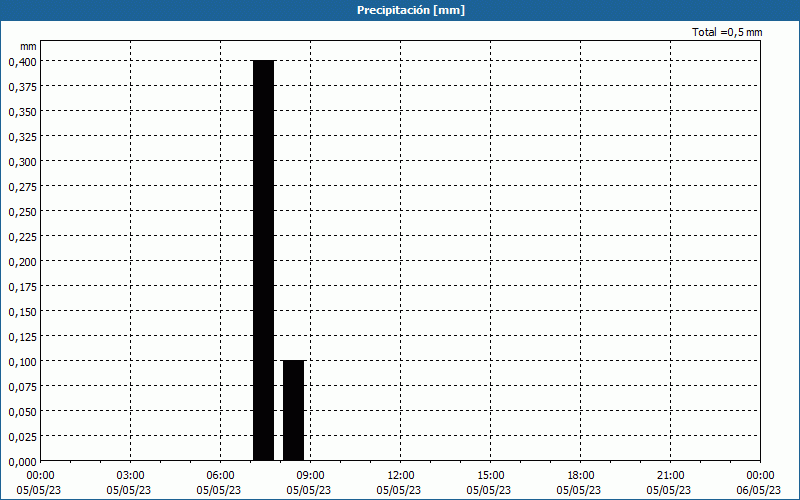Select the Total =0,5 mm label
The height and width of the screenshot is (500, 800).
[727, 32]
